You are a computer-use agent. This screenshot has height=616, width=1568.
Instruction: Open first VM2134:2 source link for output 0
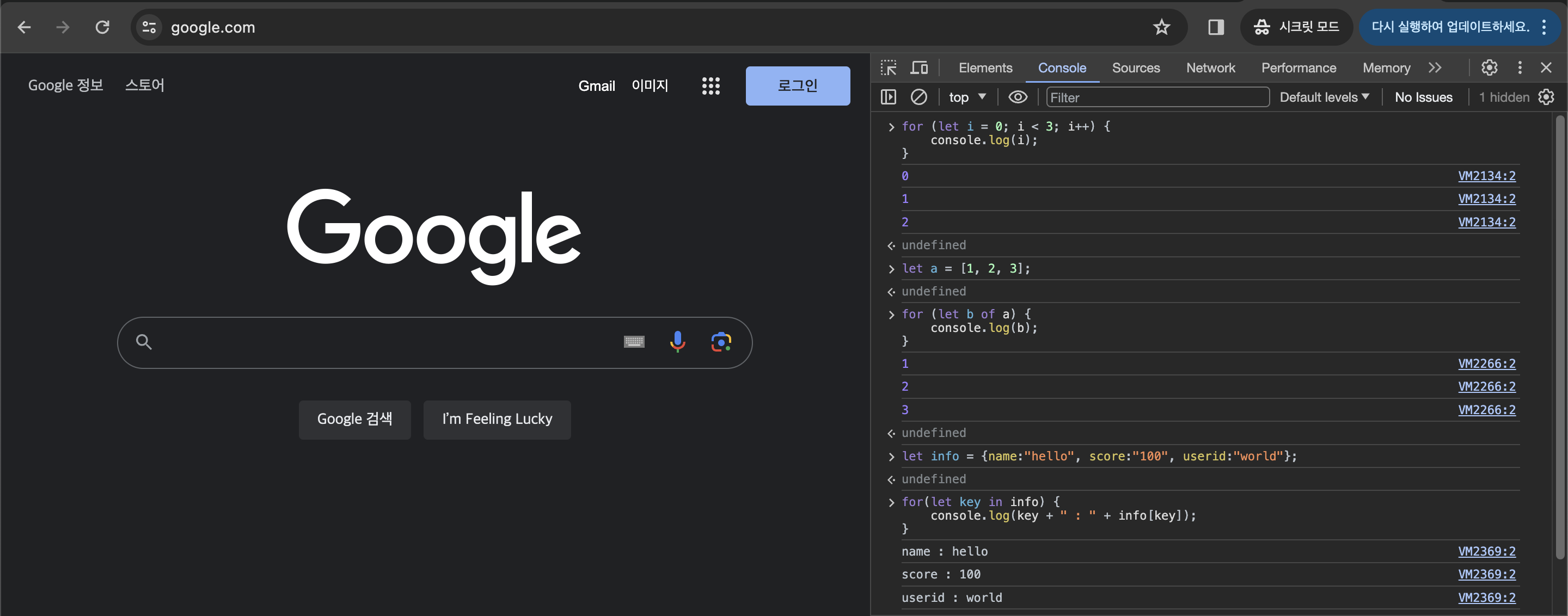(x=1486, y=176)
